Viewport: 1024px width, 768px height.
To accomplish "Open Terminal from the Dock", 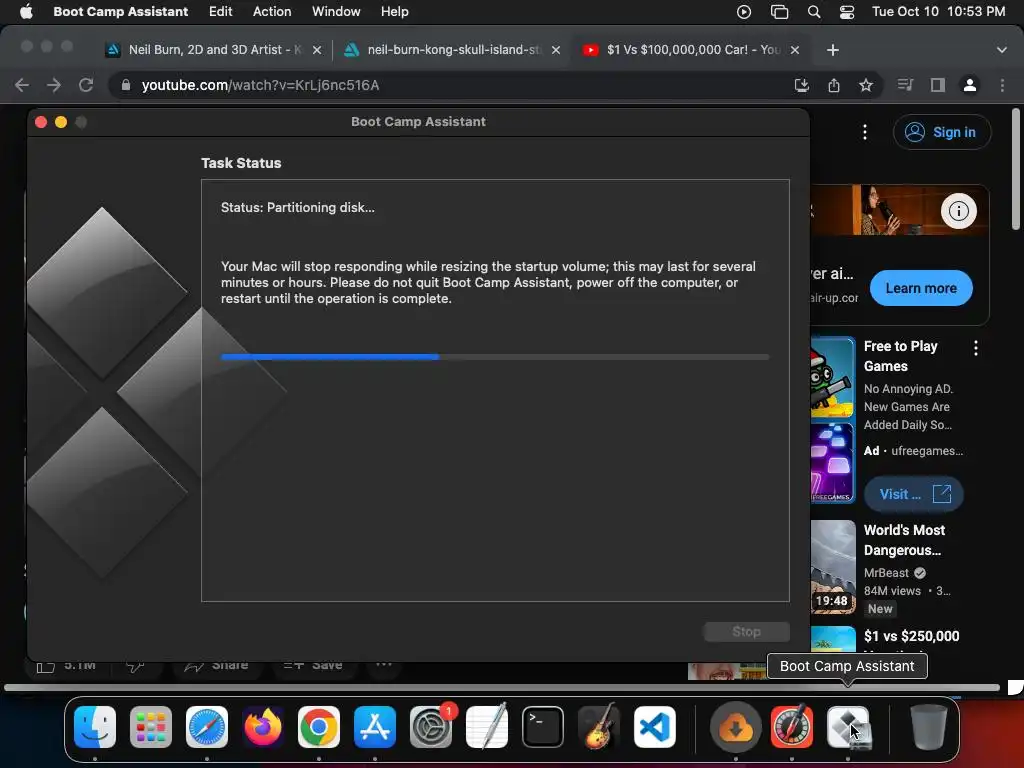I will [543, 727].
